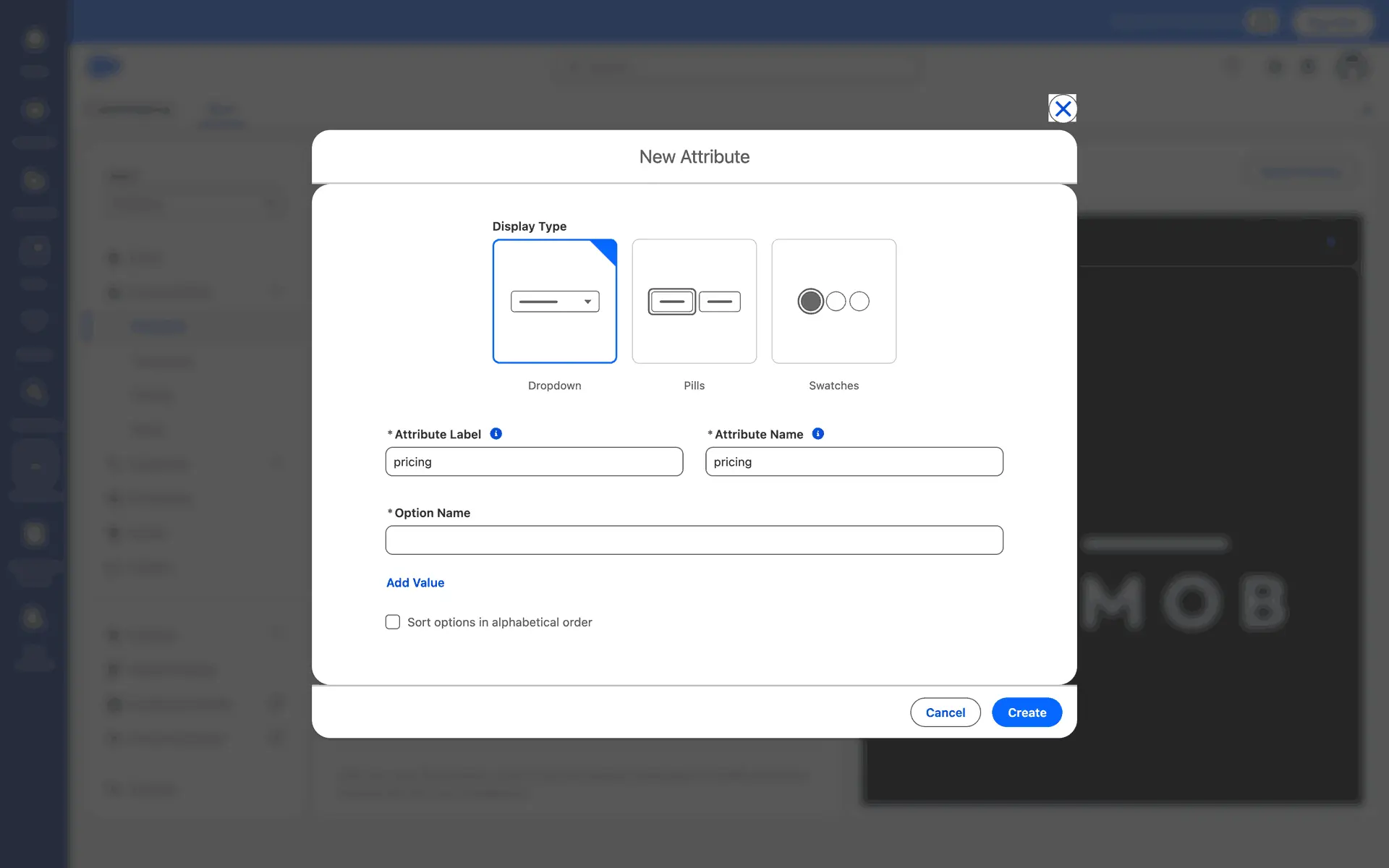Click the 'Sort options in alphabetical order' label
This screenshot has width=1389, height=868.
click(499, 622)
